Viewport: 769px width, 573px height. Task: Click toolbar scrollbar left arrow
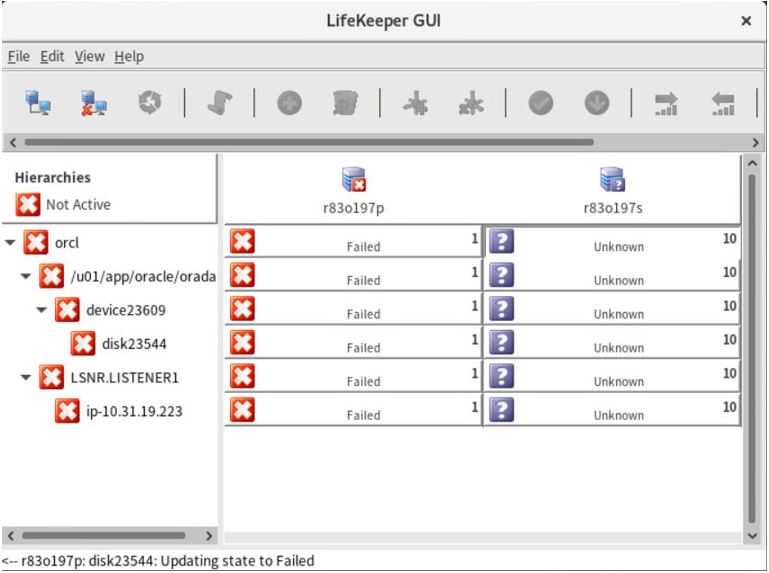(13, 142)
